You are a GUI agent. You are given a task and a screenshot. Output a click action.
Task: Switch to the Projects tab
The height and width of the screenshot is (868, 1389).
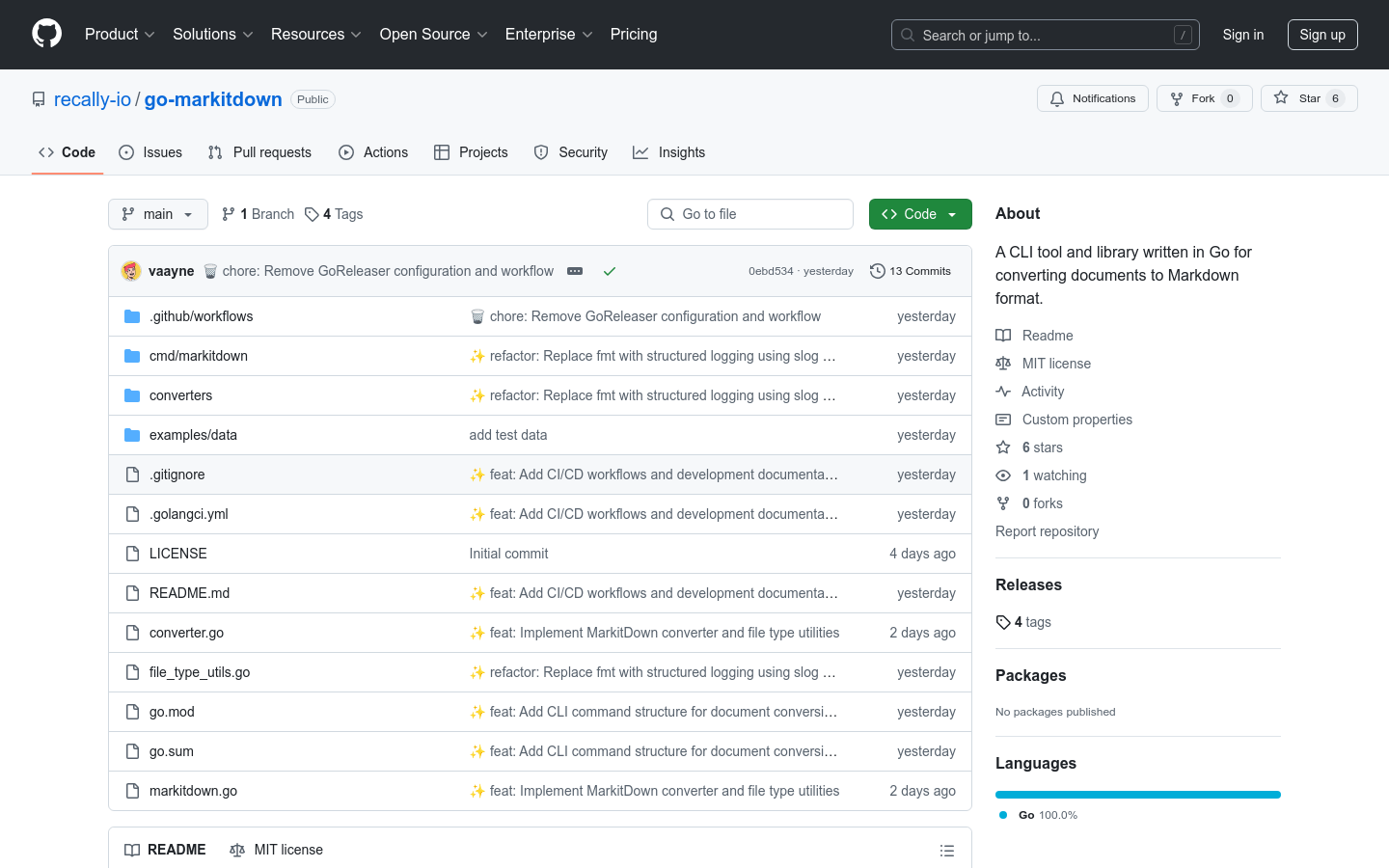(x=471, y=152)
